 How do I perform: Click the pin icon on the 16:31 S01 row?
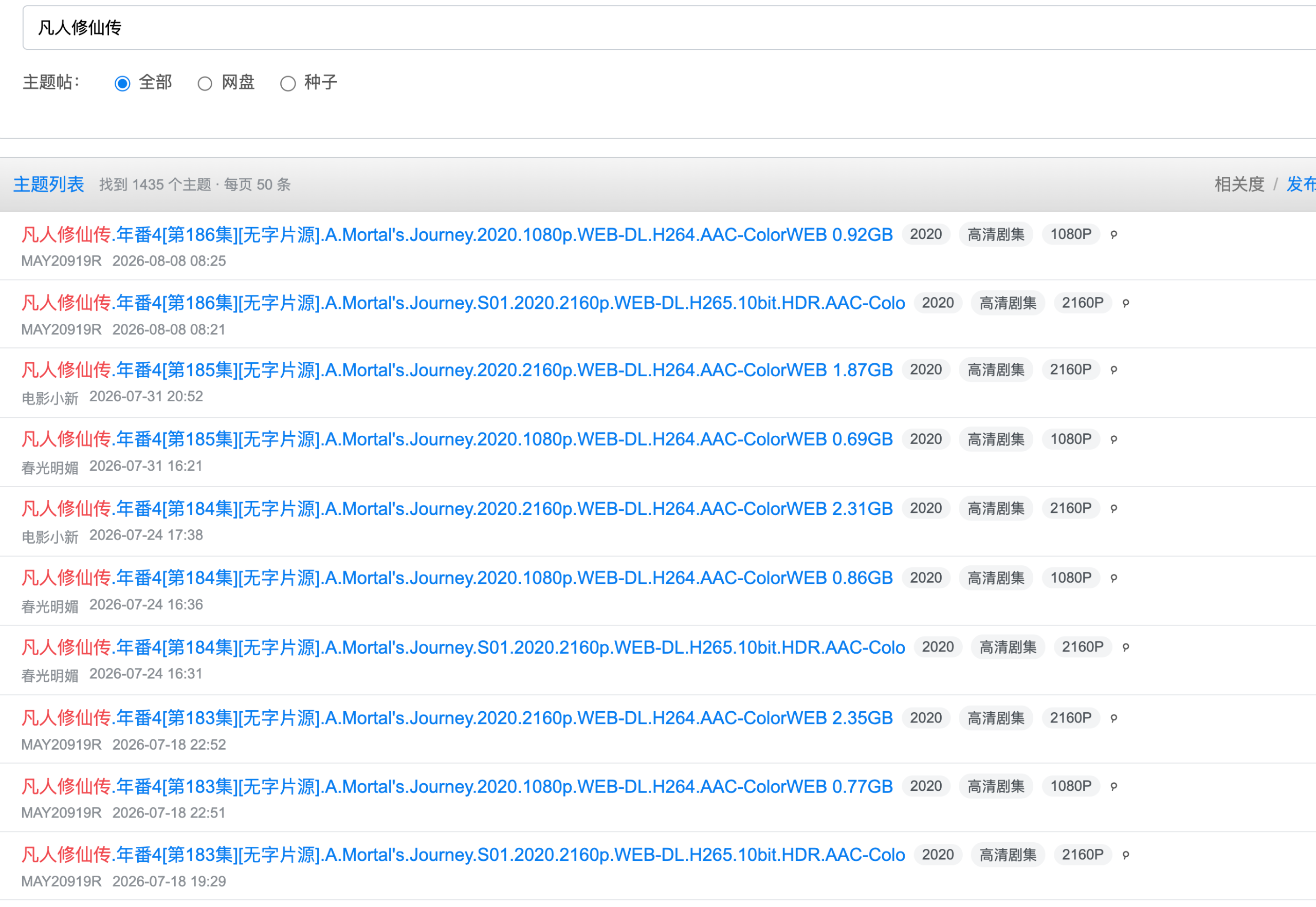pos(1126,647)
